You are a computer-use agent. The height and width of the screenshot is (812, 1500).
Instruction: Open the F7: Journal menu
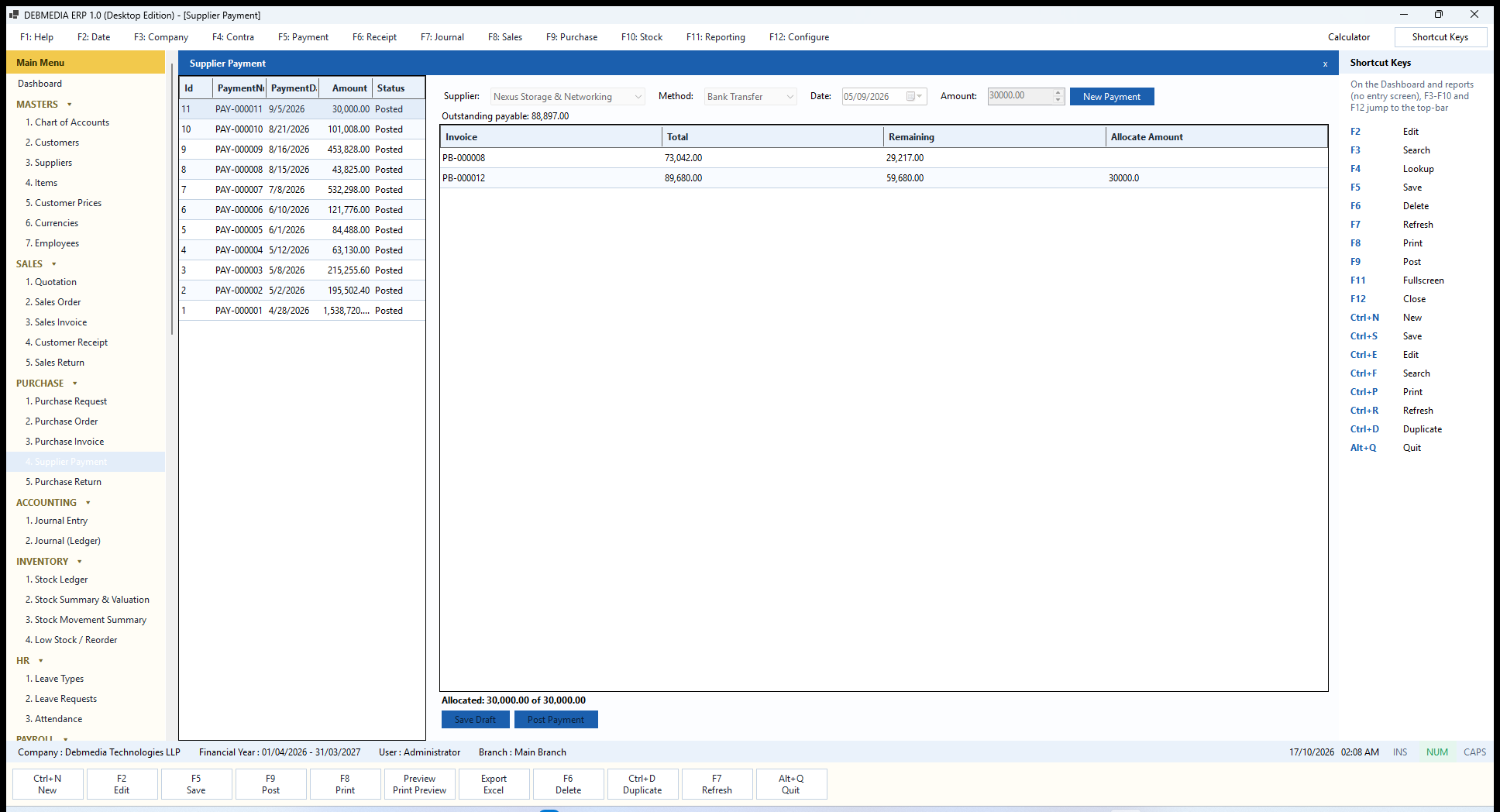click(442, 37)
